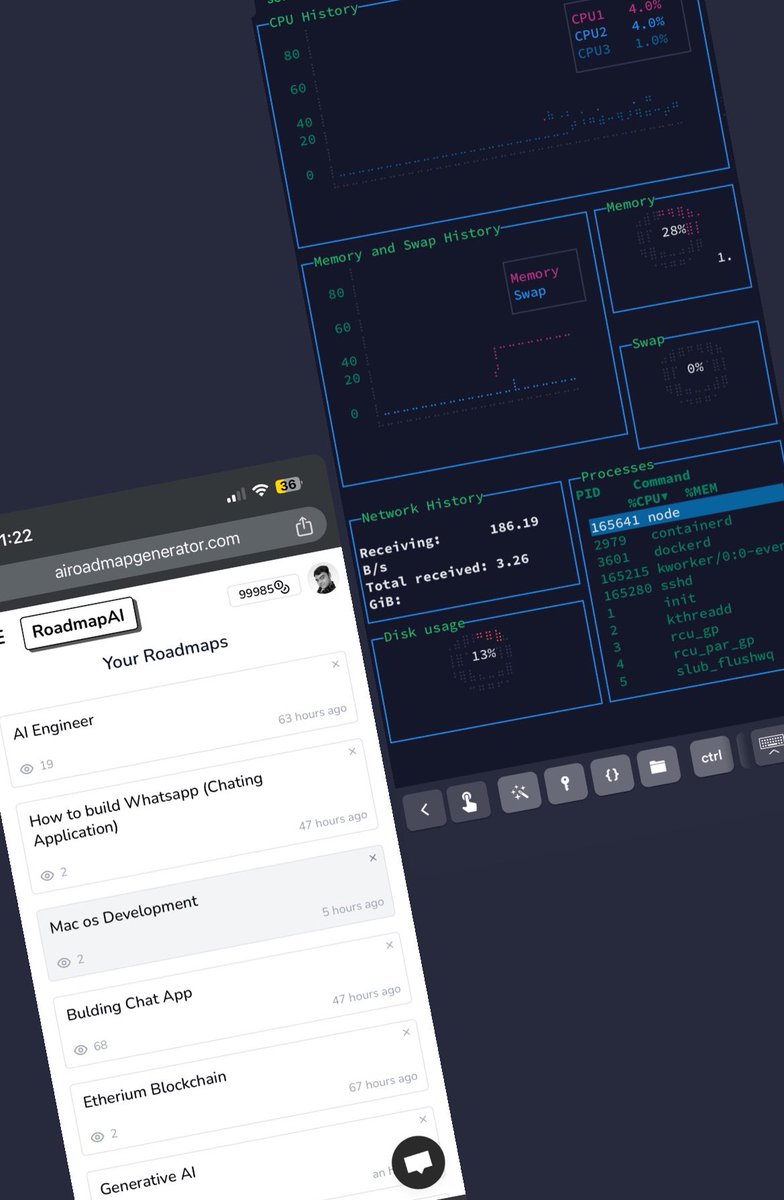Open How to build Whatsapp roadmap

pyautogui.click(x=195, y=815)
